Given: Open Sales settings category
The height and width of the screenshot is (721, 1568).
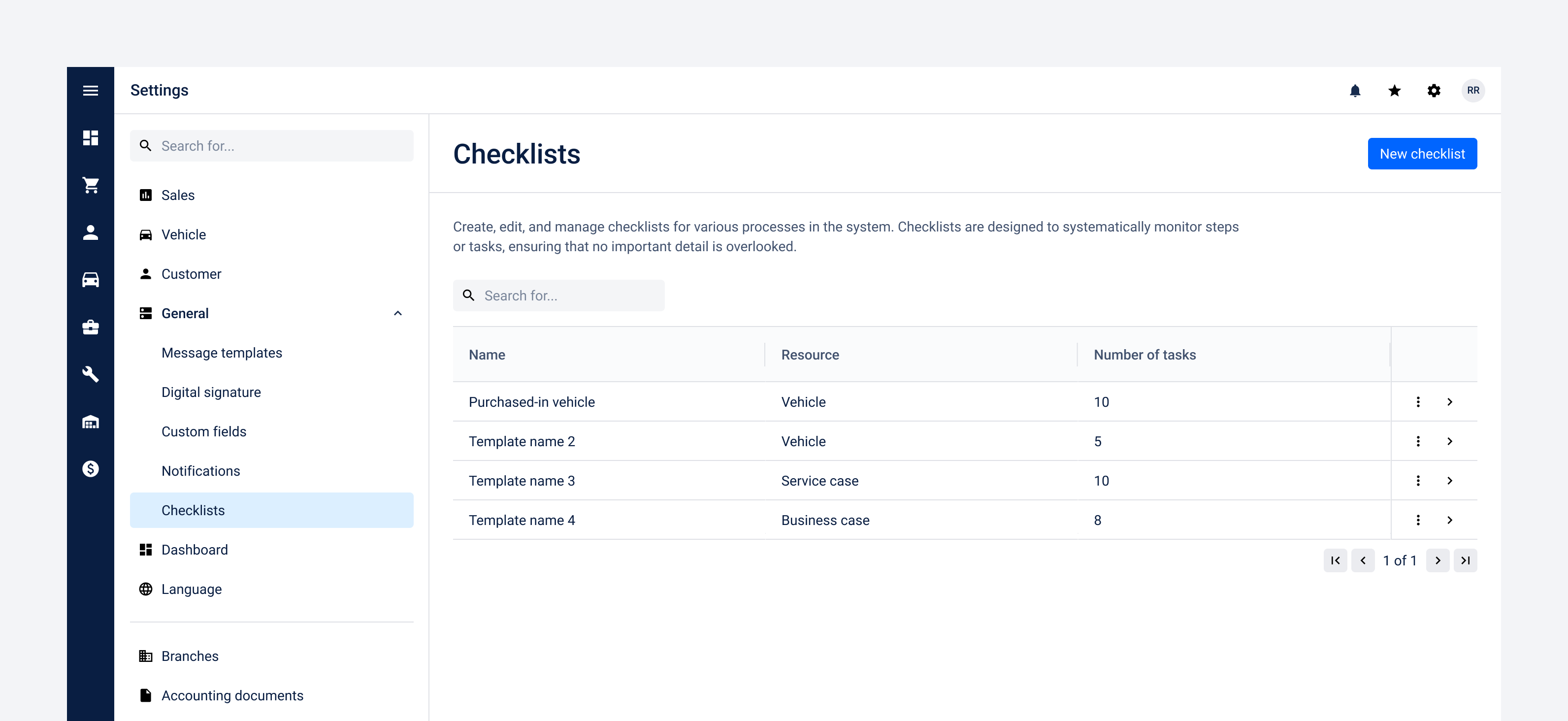Looking at the screenshot, I should (x=271, y=196).
